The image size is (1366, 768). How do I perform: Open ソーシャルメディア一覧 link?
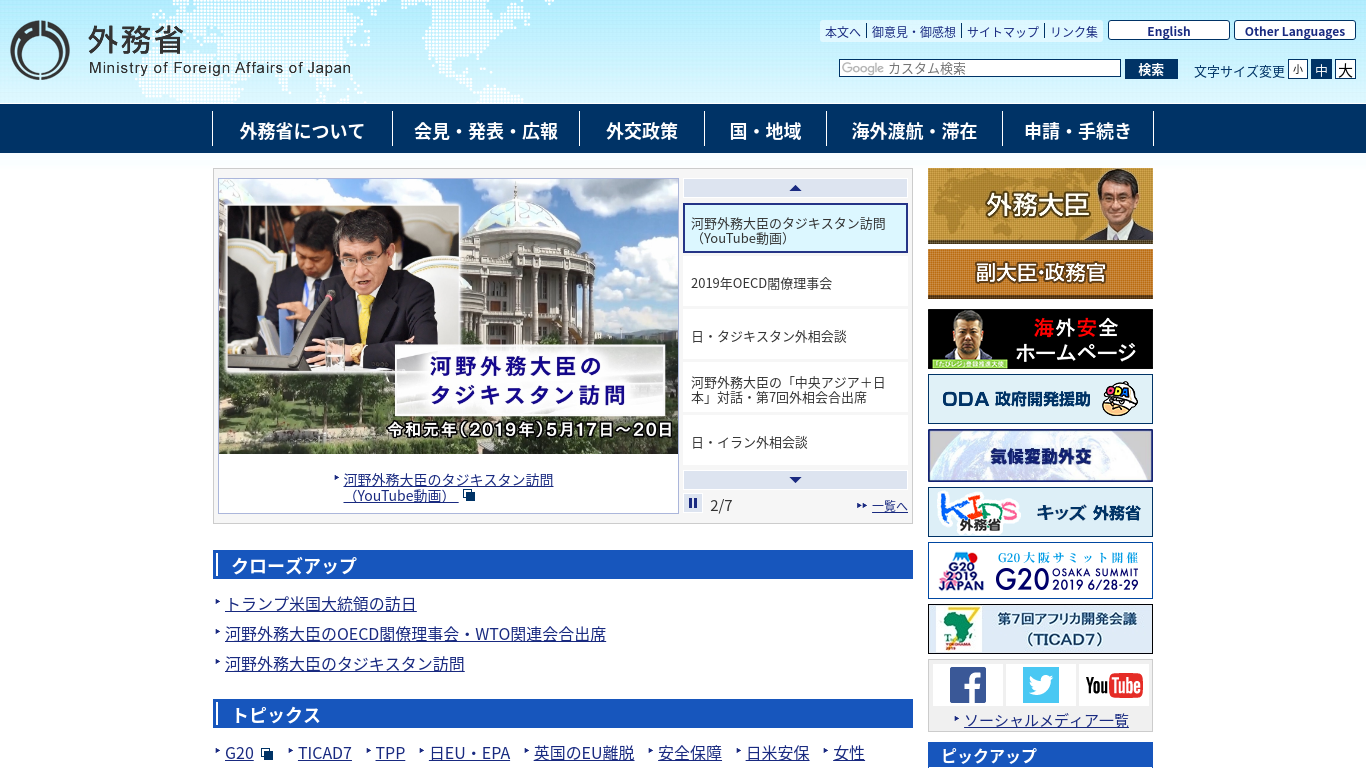point(1046,720)
